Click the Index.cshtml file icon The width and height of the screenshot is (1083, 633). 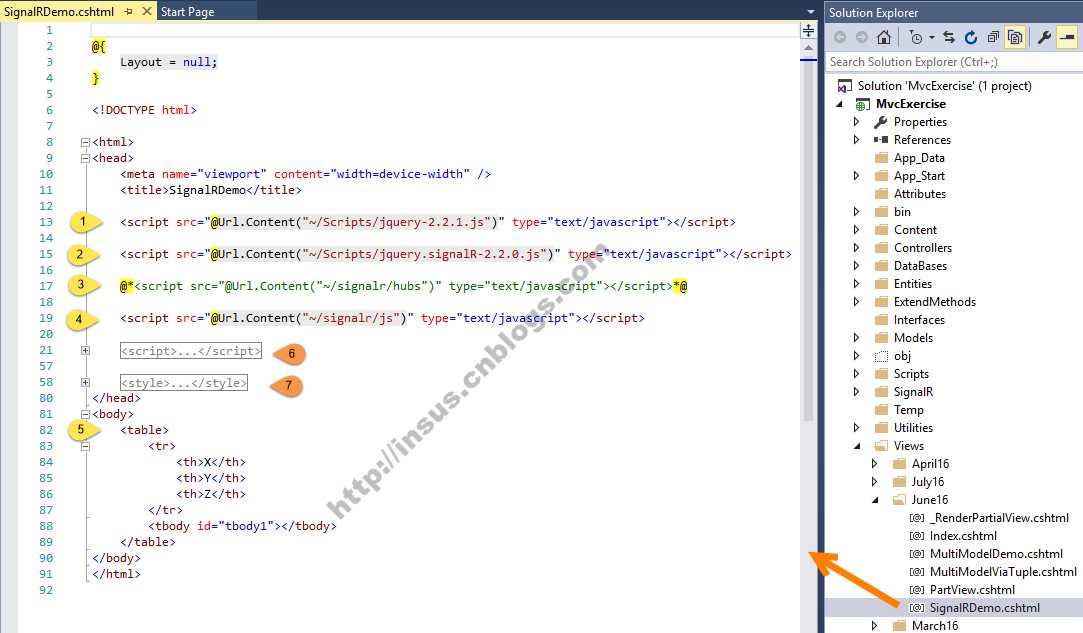(x=917, y=536)
